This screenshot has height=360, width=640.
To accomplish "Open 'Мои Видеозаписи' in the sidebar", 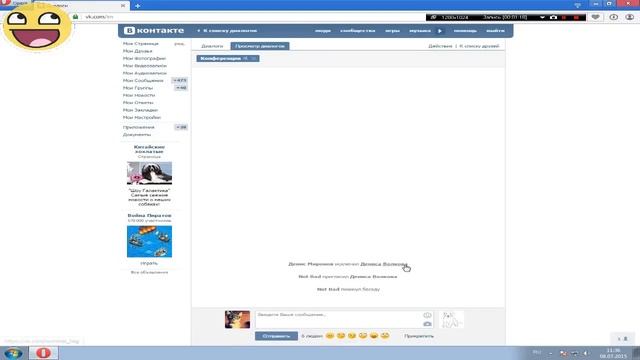I will (145, 66).
